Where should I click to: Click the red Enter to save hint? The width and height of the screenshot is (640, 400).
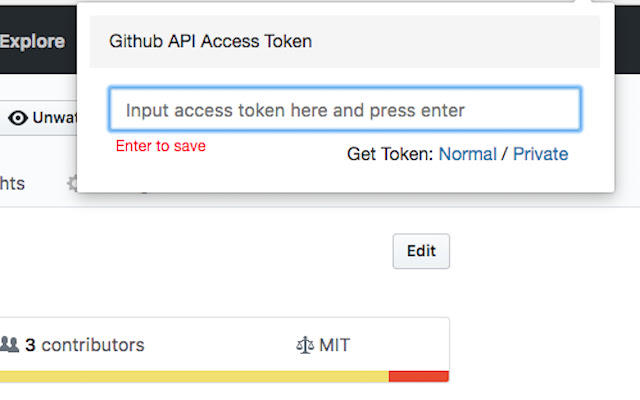(x=160, y=146)
